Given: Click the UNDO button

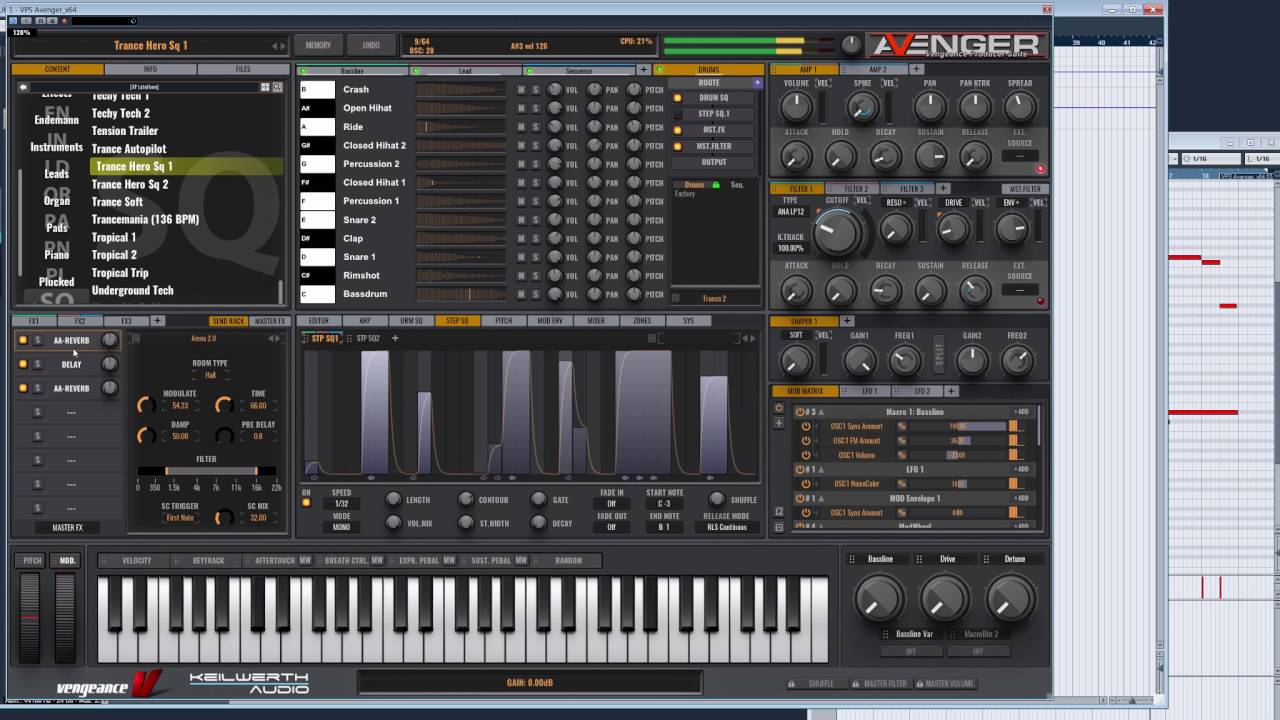Looking at the screenshot, I should pos(371,45).
